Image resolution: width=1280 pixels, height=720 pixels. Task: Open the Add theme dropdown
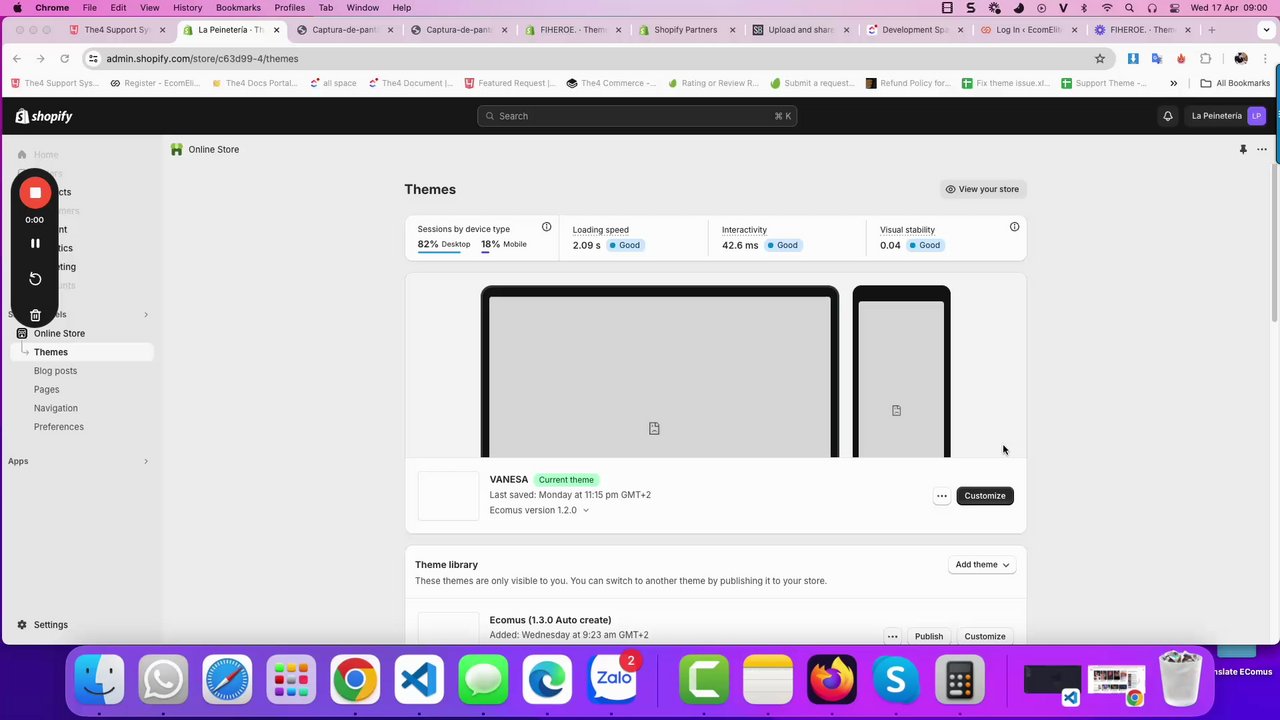click(982, 565)
